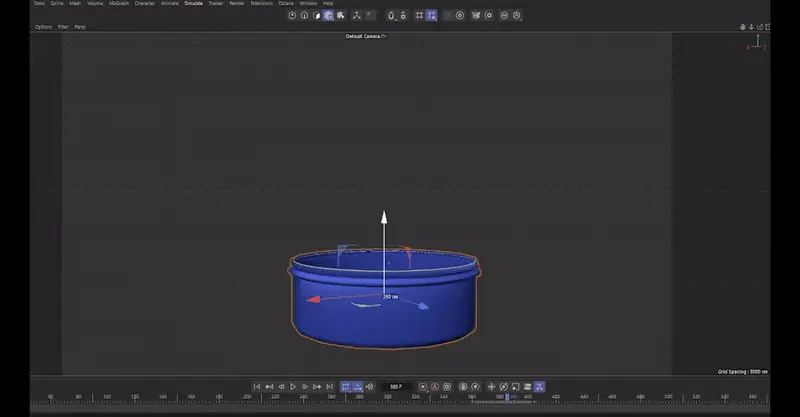Select the Points mode icon in top toolbar

(292, 15)
